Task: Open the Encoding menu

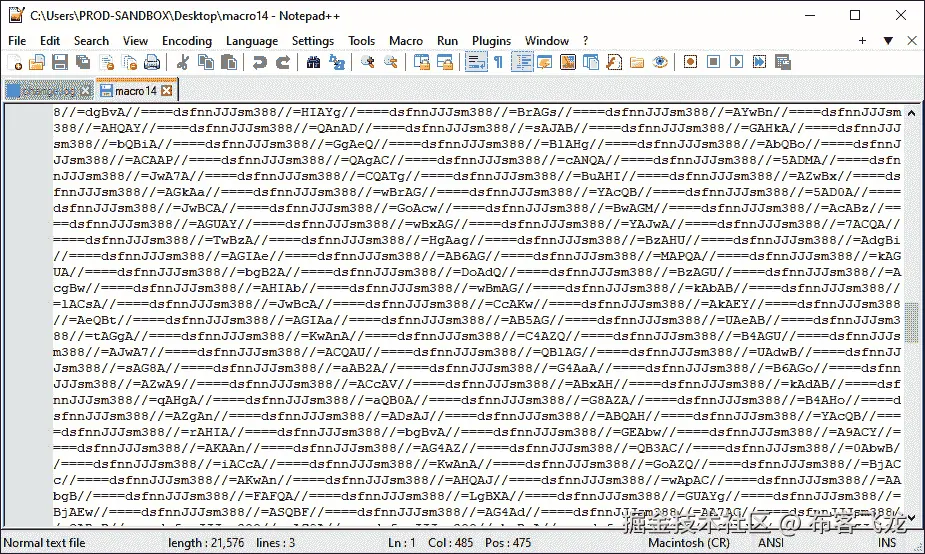Action: pyautogui.click(x=187, y=41)
